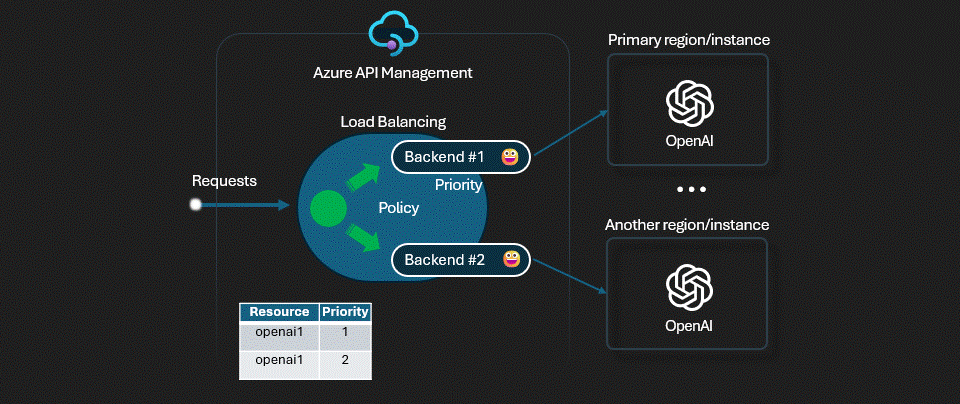The height and width of the screenshot is (404, 960).
Task: Click the OpenAI text in Primary region box
Action: (x=689, y=141)
